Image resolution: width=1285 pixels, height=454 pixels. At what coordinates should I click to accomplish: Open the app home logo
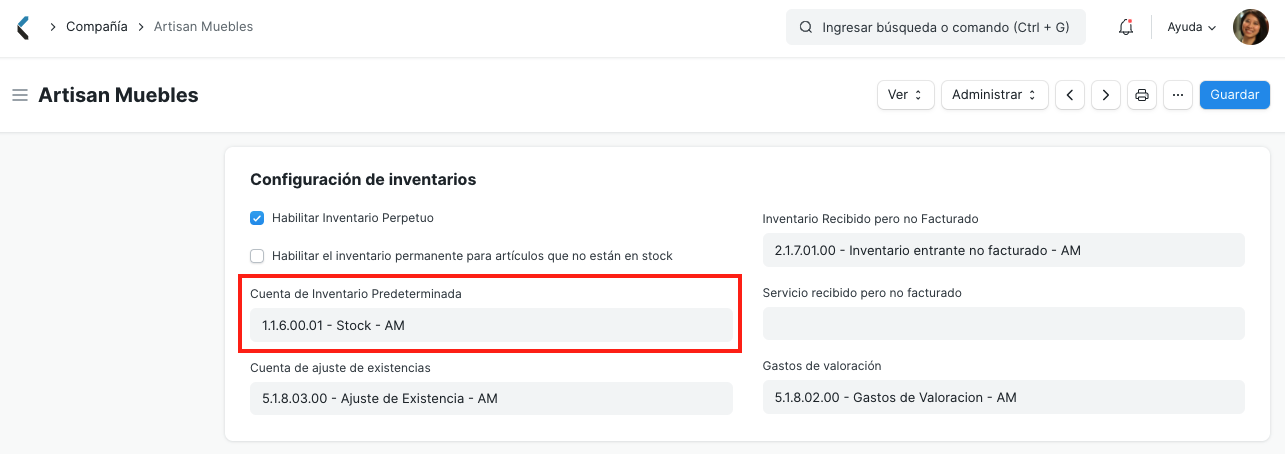pos(23,27)
